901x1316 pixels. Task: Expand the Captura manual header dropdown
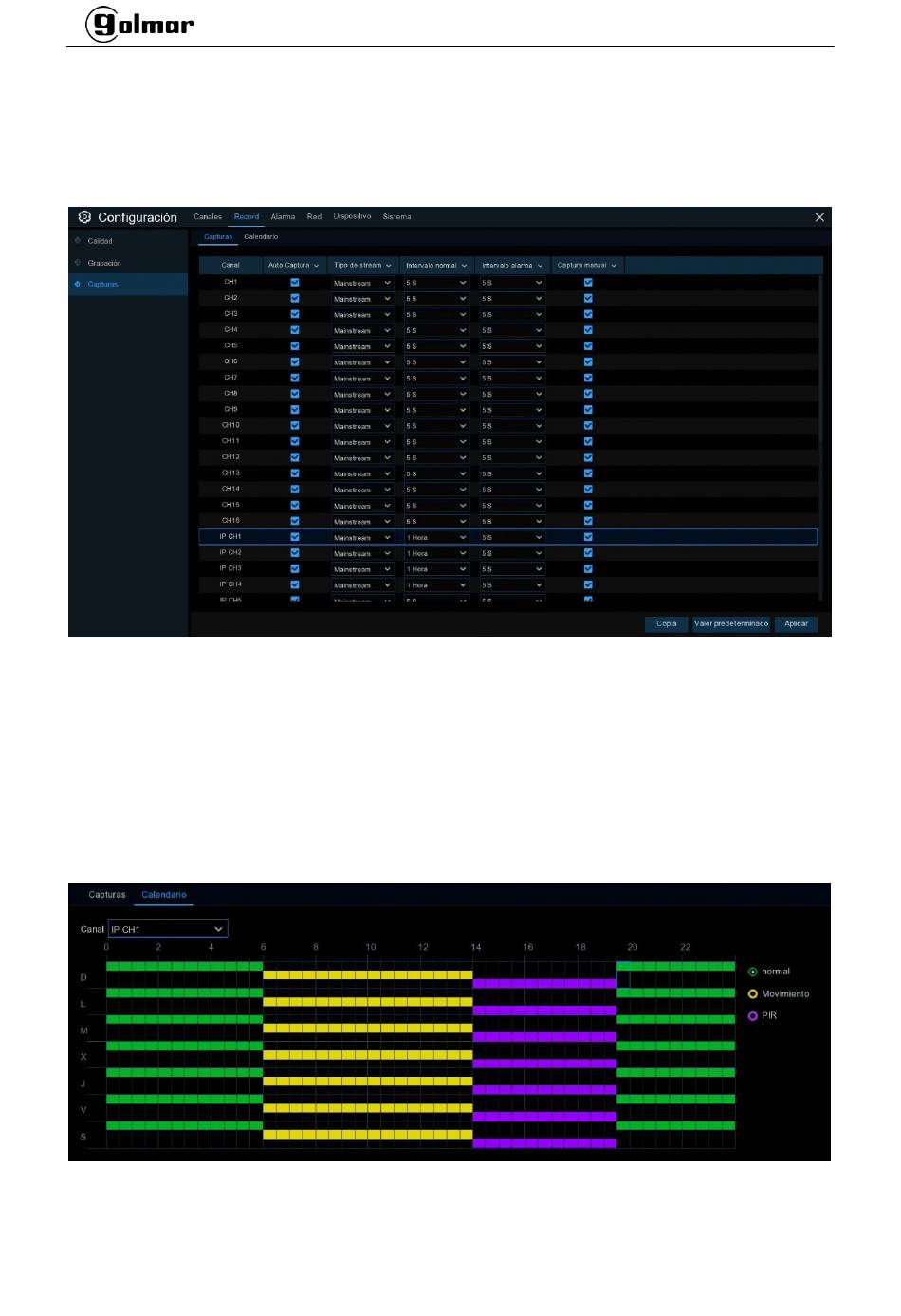tap(614, 266)
